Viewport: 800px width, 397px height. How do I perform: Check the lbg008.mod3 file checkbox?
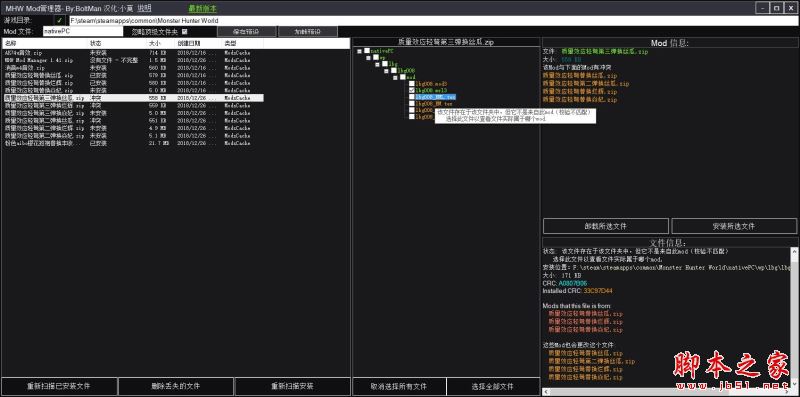tap(411, 83)
